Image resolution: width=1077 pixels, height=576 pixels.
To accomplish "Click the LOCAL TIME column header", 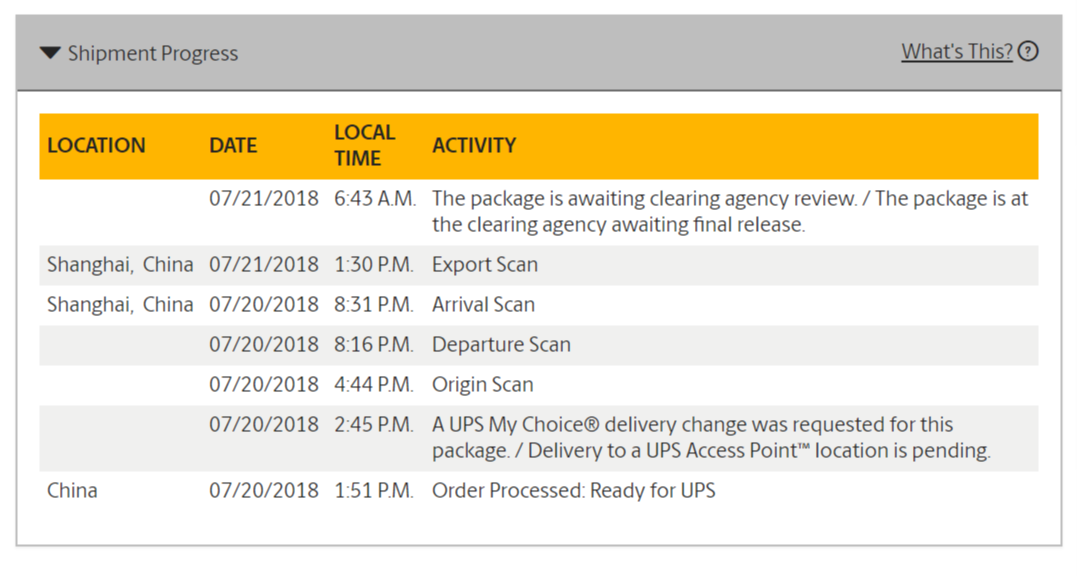I will (364, 146).
